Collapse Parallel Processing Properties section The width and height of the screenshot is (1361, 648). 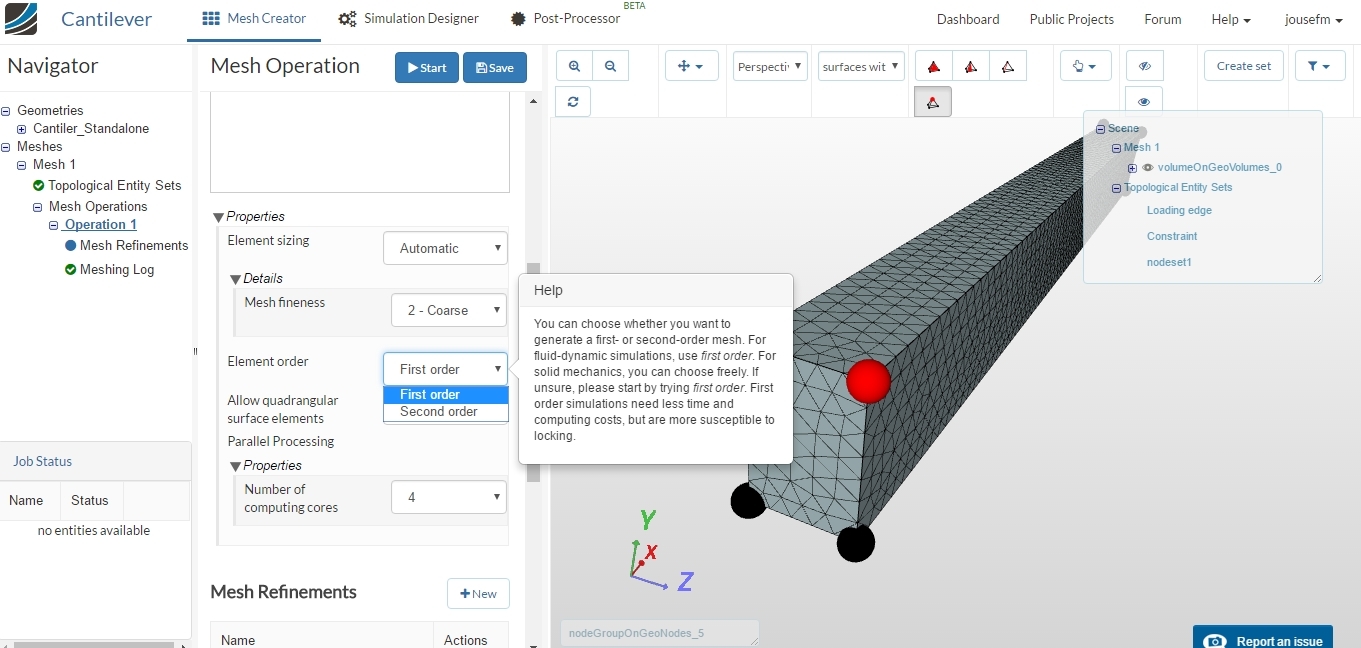[235, 466]
